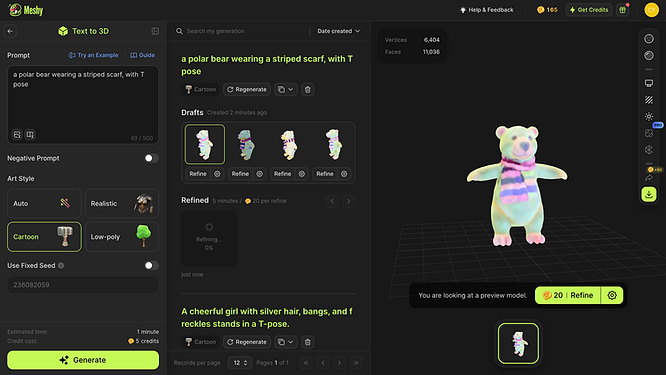This screenshot has width=666, height=375.
Task: Select the first polar bear draft thumbnail
Action: click(x=205, y=144)
